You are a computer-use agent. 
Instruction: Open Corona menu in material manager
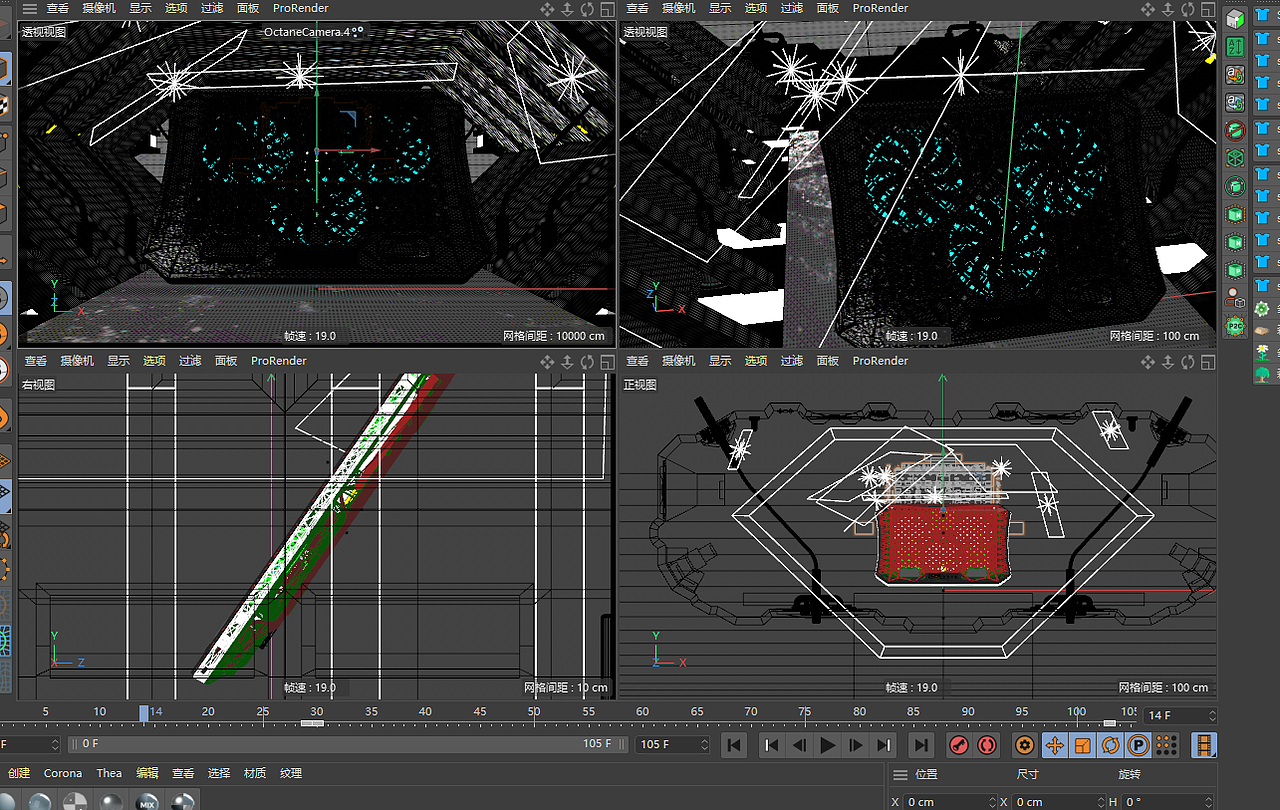63,773
